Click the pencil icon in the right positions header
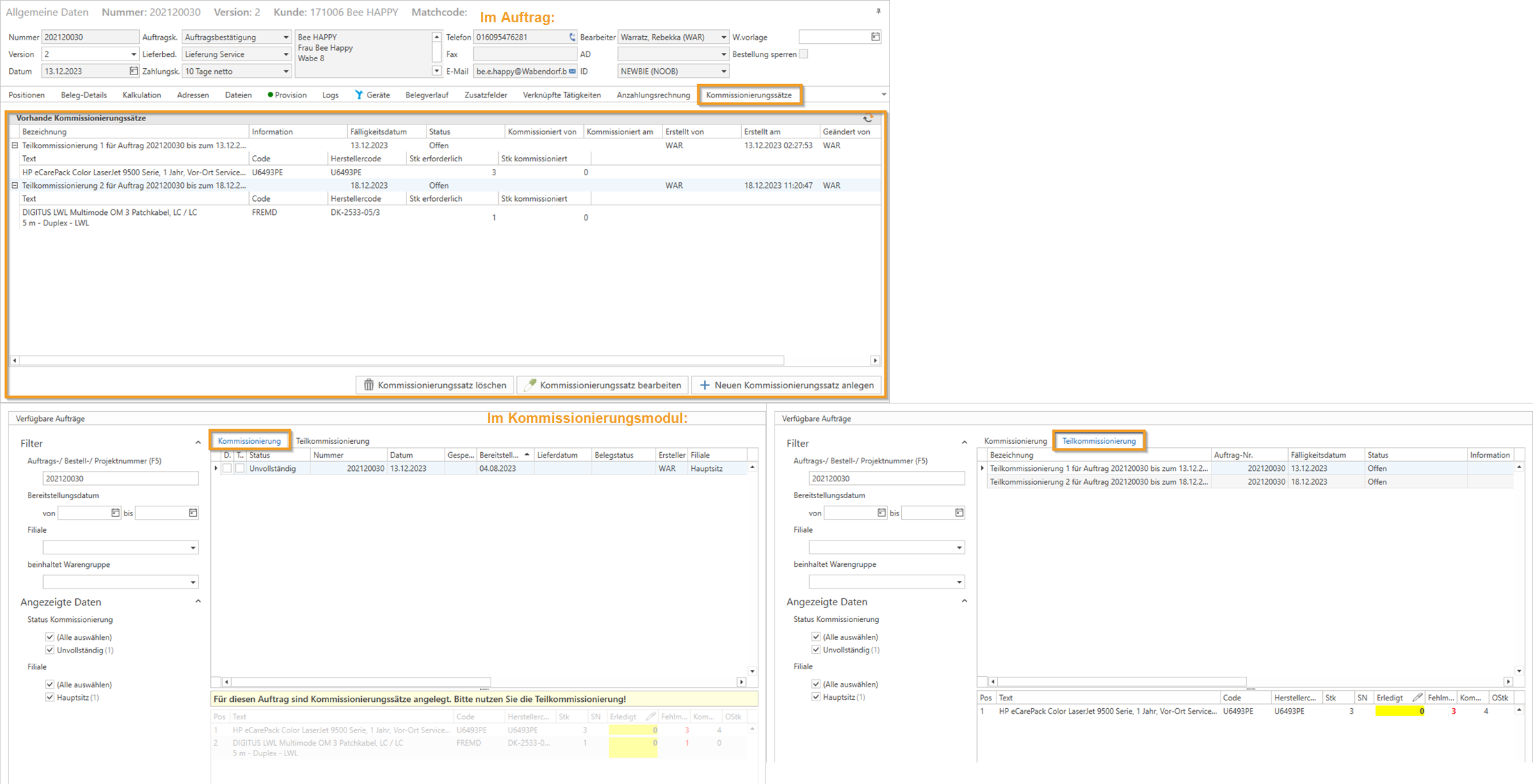The height and width of the screenshot is (784, 1533). (x=1417, y=697)
